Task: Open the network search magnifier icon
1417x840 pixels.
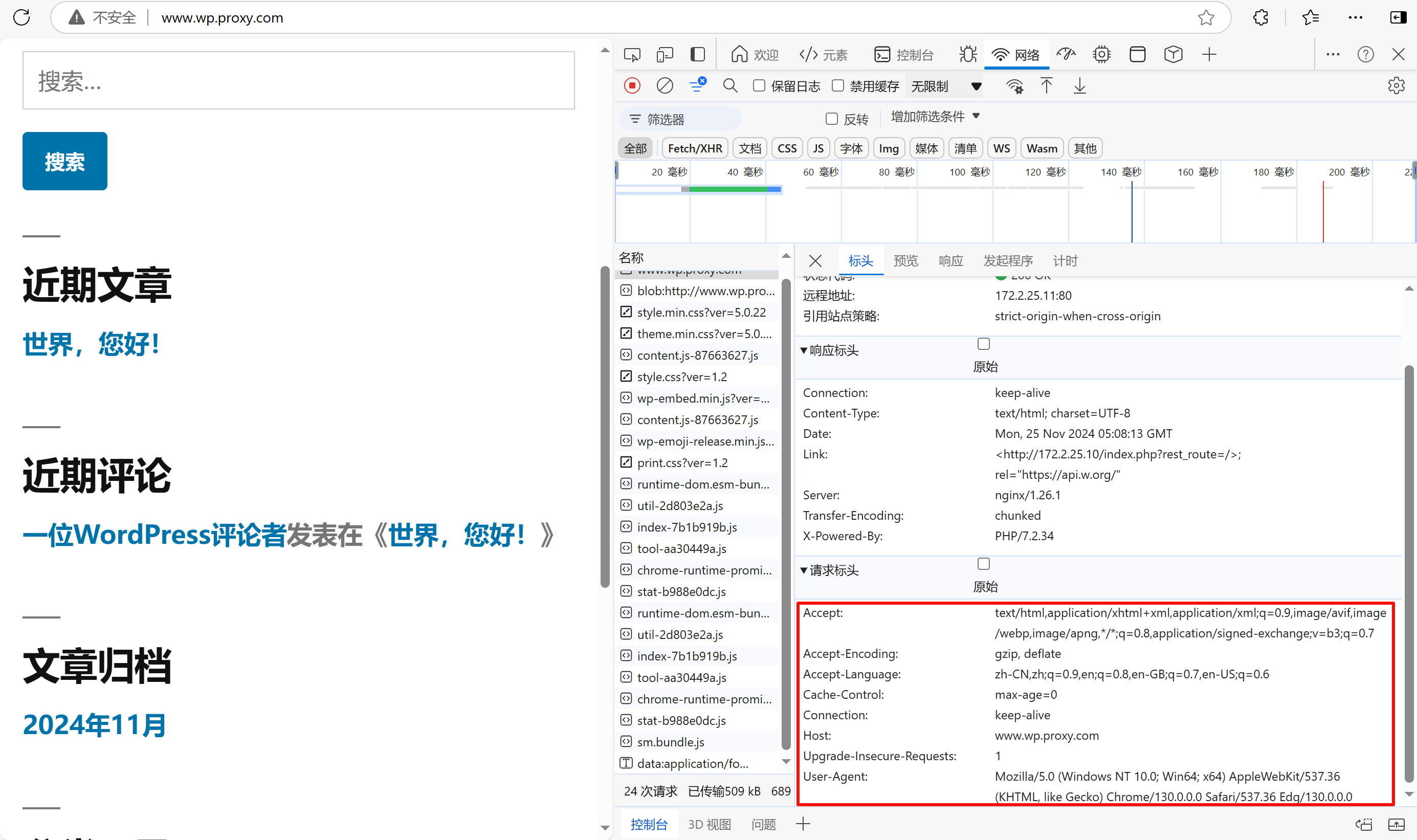Action: [730, 86]
